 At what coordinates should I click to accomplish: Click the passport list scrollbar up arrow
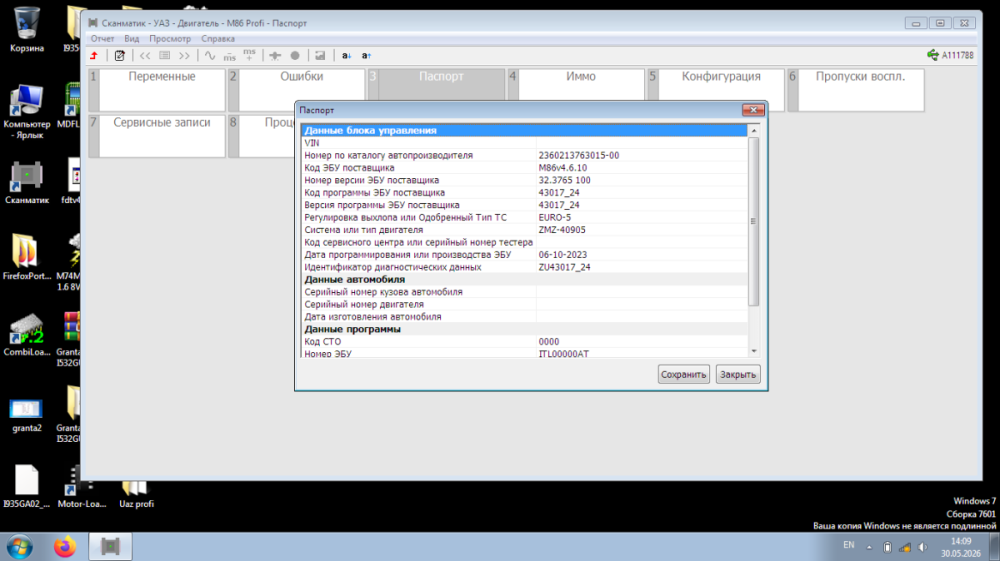click(x=754, y=131)
